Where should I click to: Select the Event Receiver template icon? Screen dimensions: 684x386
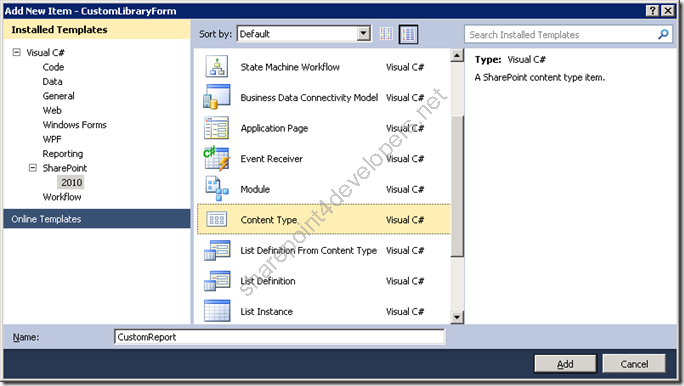(x=217, y=158)
